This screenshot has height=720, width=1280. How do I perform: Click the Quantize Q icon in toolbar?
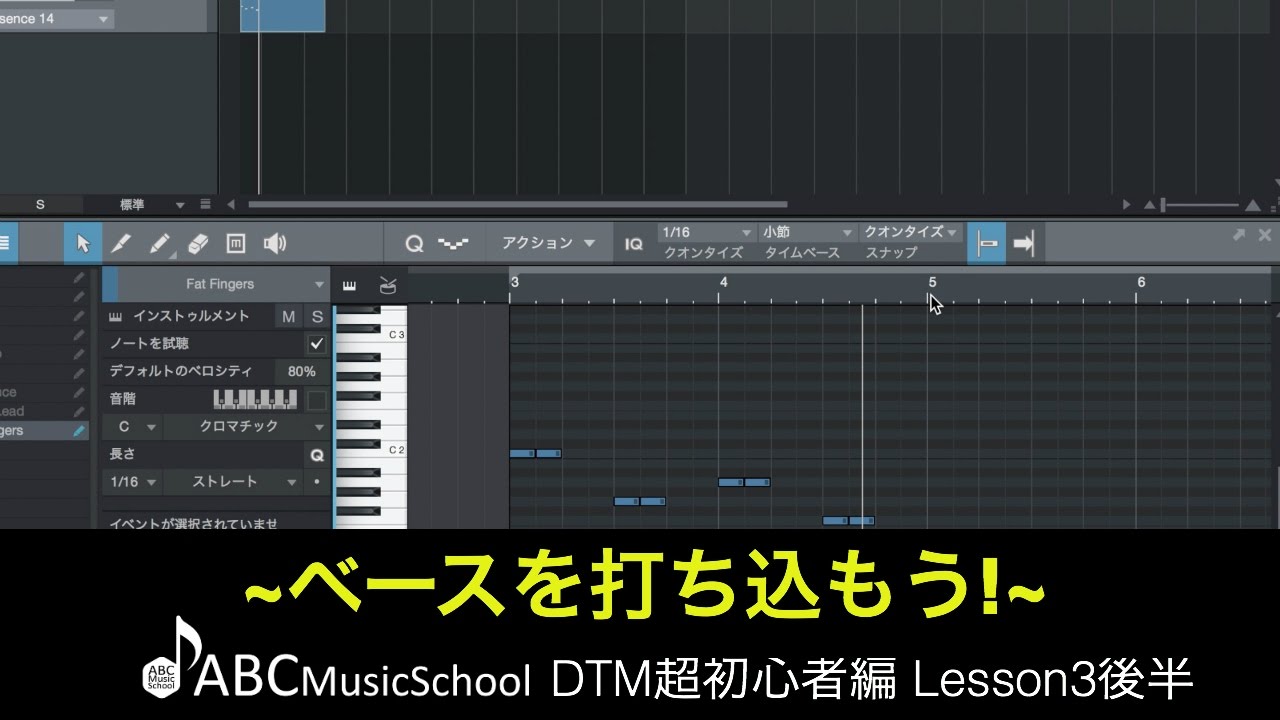[414, 243]
